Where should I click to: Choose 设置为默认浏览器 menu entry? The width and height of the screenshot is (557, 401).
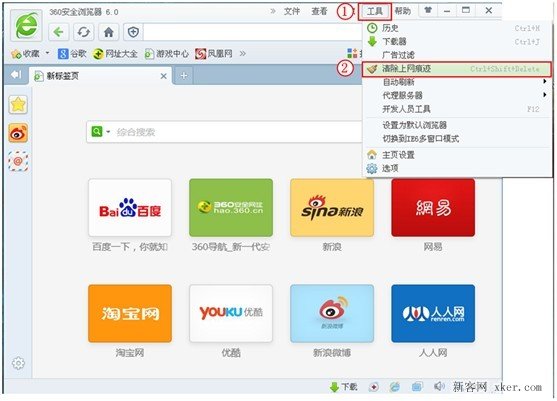click(458, 125)
